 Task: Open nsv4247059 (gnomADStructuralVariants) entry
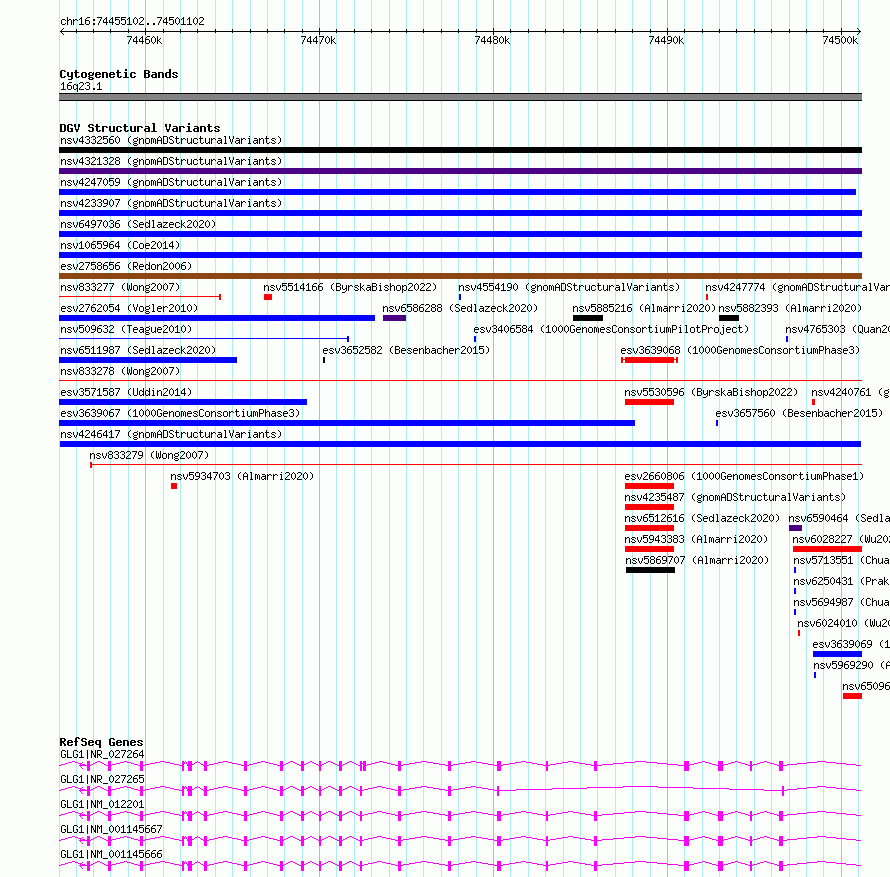coord(171,182)
